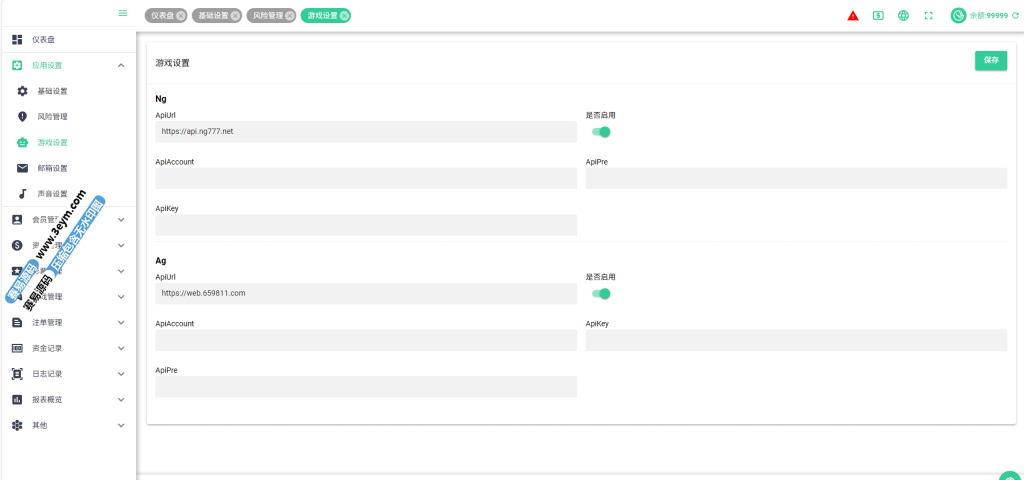
Task: Refresh the balance with the reload icon
Action: pos(1015,16)
